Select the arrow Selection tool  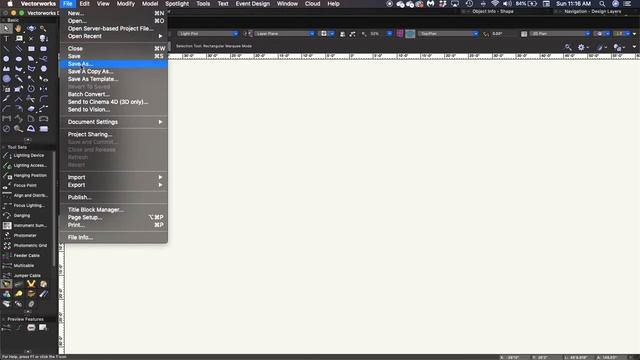coord(6,29)
